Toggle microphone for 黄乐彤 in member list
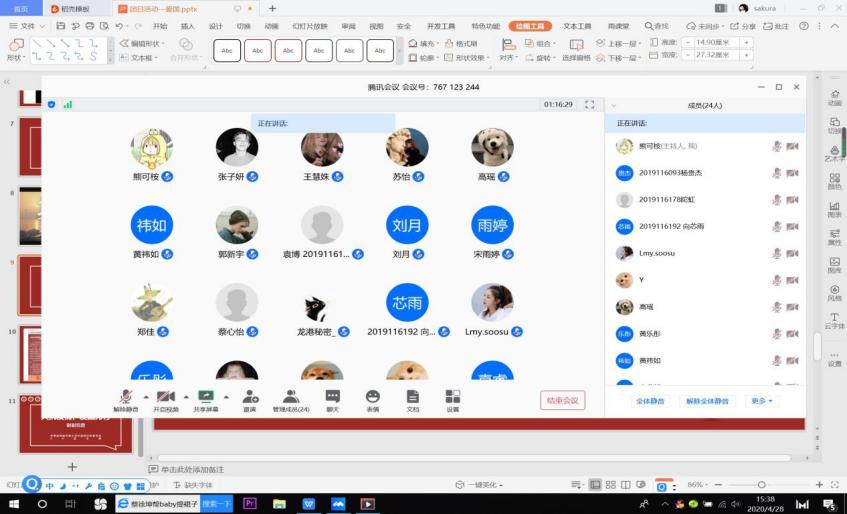Screen dimensions: 847x514 [x=777, y=334]
